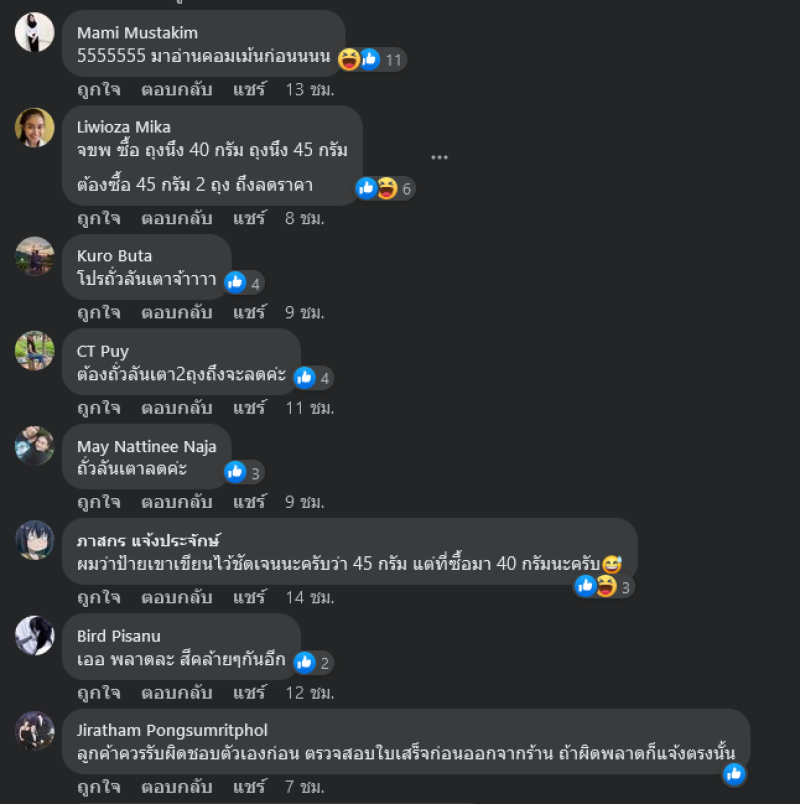The height and width of the screenshot is (804, 800).
Task: Open Mami Mustakim's profile picture
Action: coord(34,32)
